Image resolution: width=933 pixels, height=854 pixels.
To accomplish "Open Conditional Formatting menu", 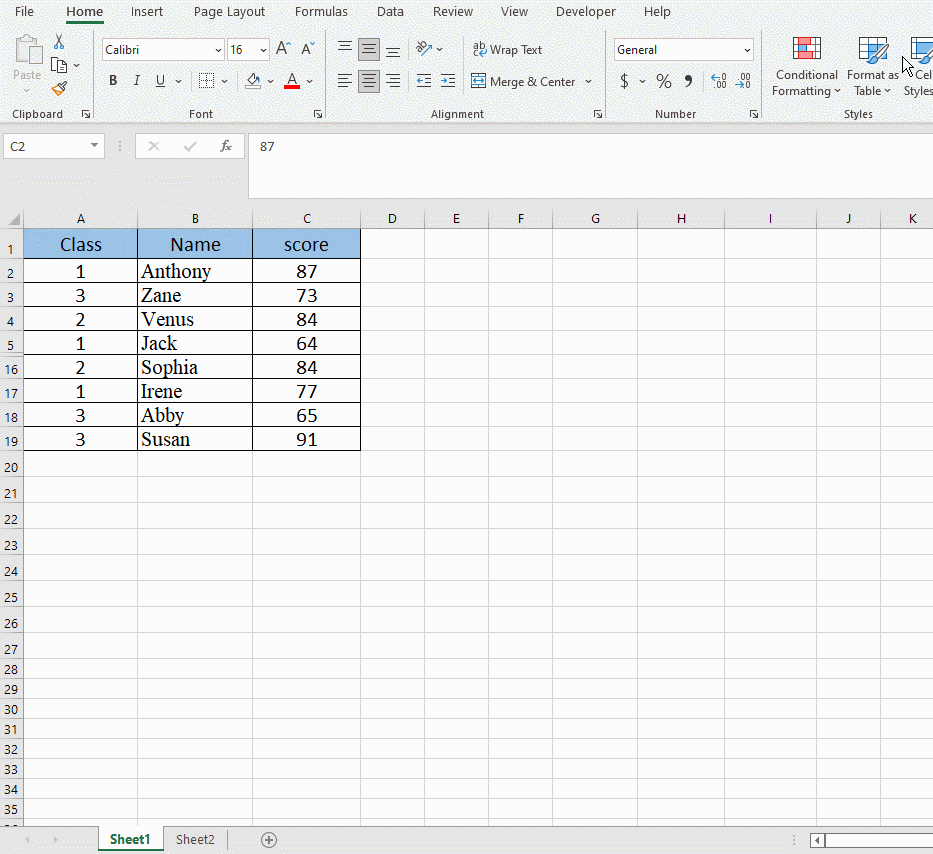I will click(x=806, y=65).
